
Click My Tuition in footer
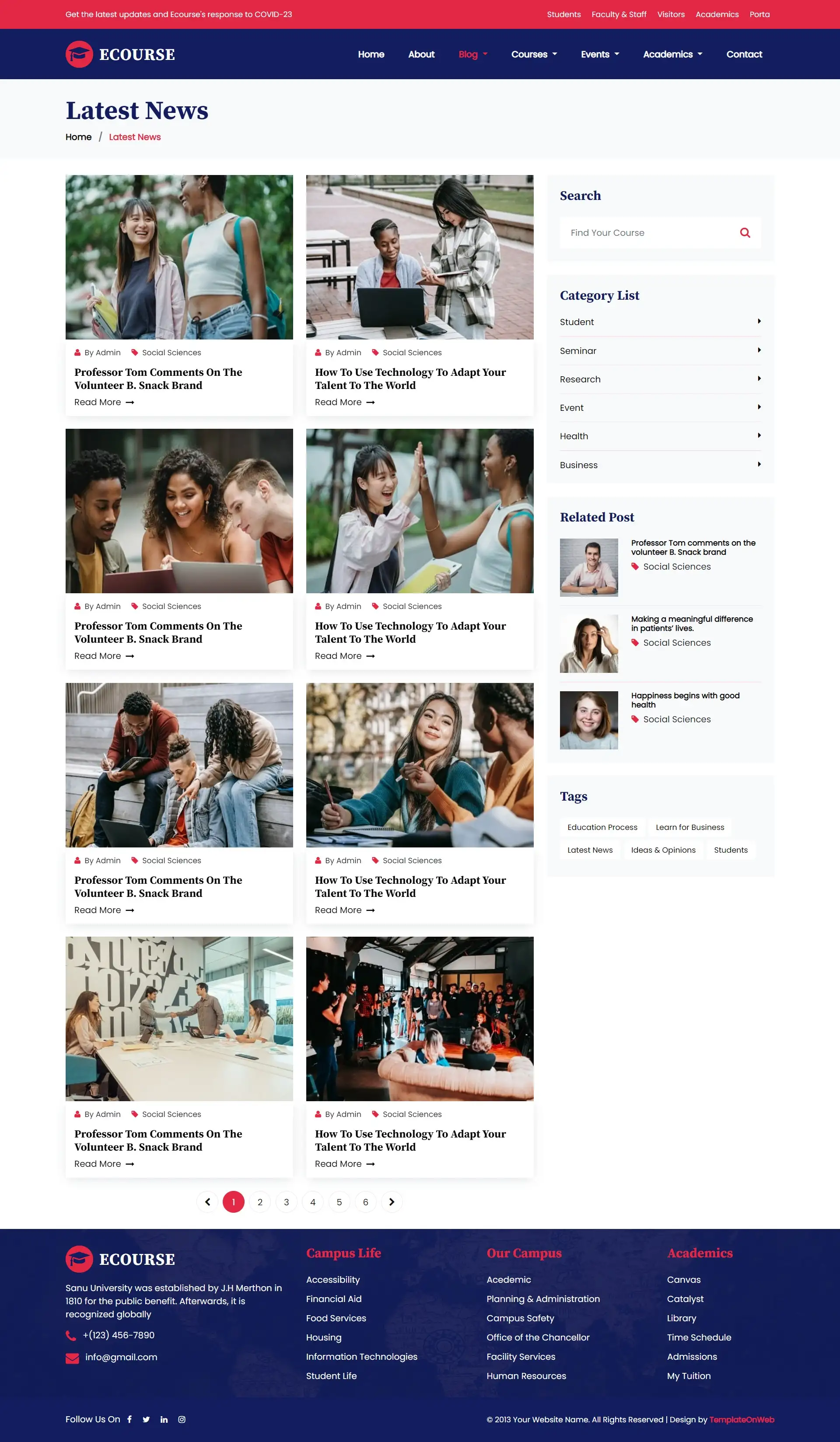pos(688,1376)
